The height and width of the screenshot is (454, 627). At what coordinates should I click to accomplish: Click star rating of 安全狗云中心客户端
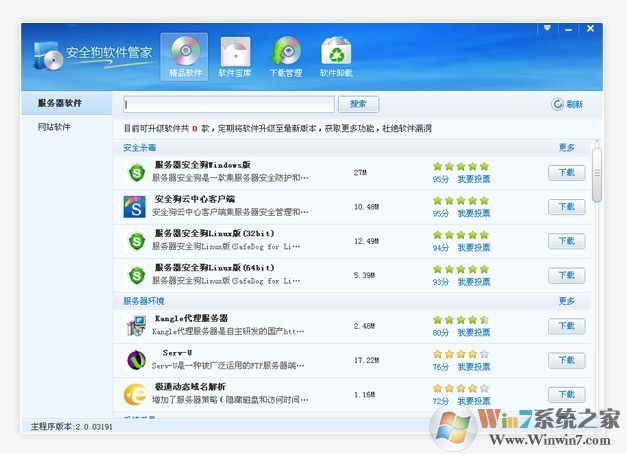[x=461, y=201]
